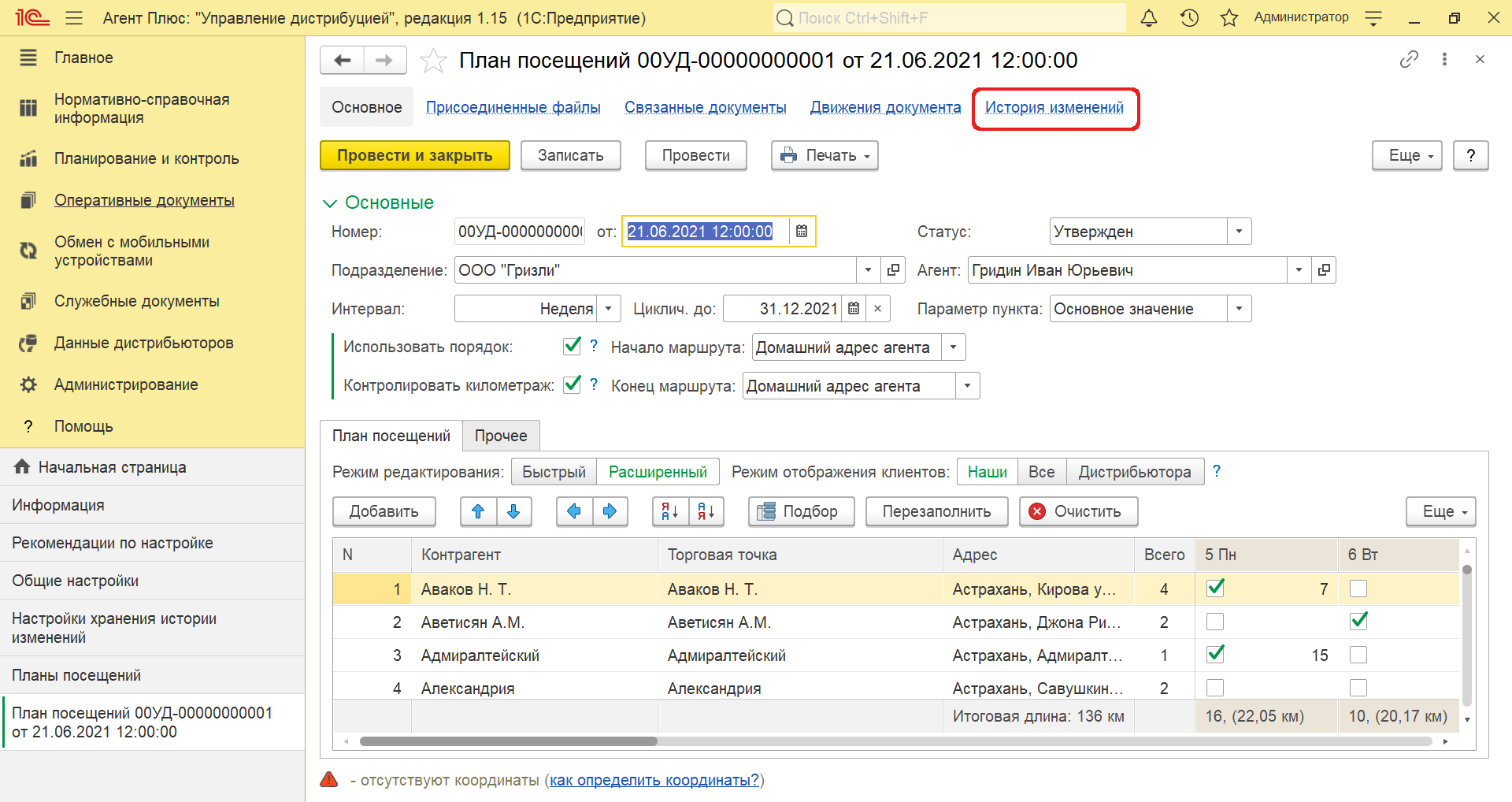1512x802 pixels.
Task: Toggle Контролировать километраж checkbox
Action: pos(573,384)
